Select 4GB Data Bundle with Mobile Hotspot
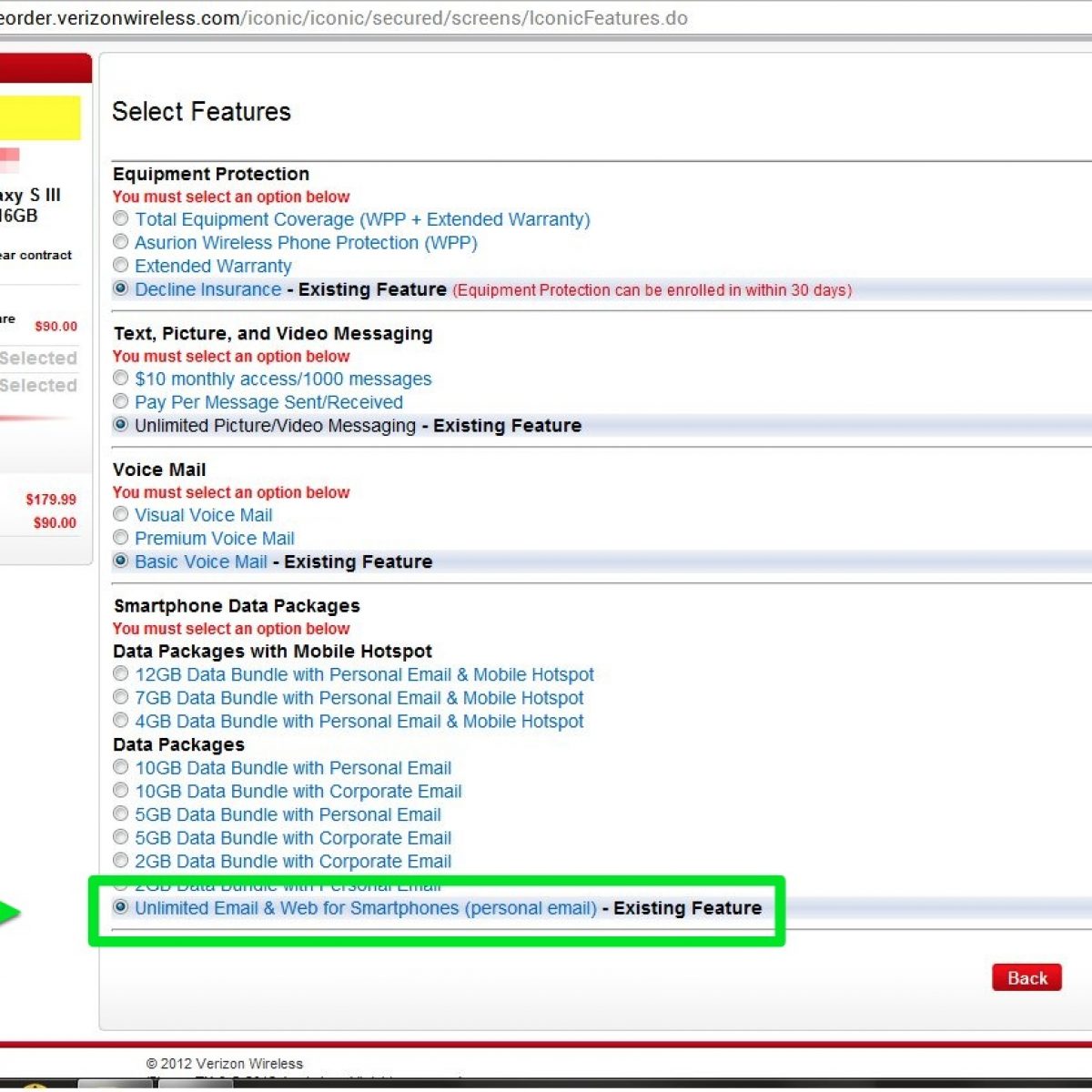The image size is (1092, 1092). click(x=120, y=721)
